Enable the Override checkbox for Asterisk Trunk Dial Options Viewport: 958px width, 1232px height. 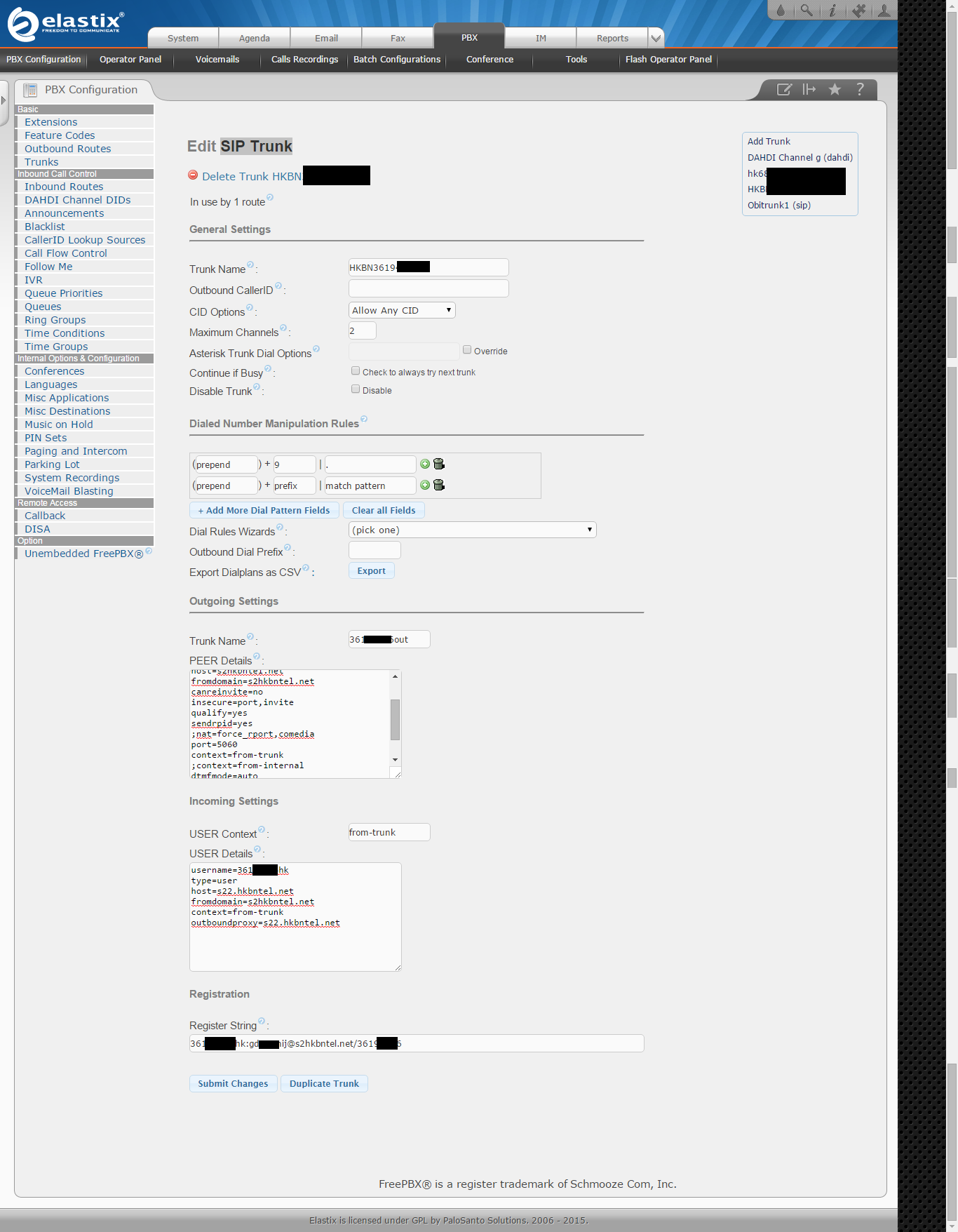467,349
